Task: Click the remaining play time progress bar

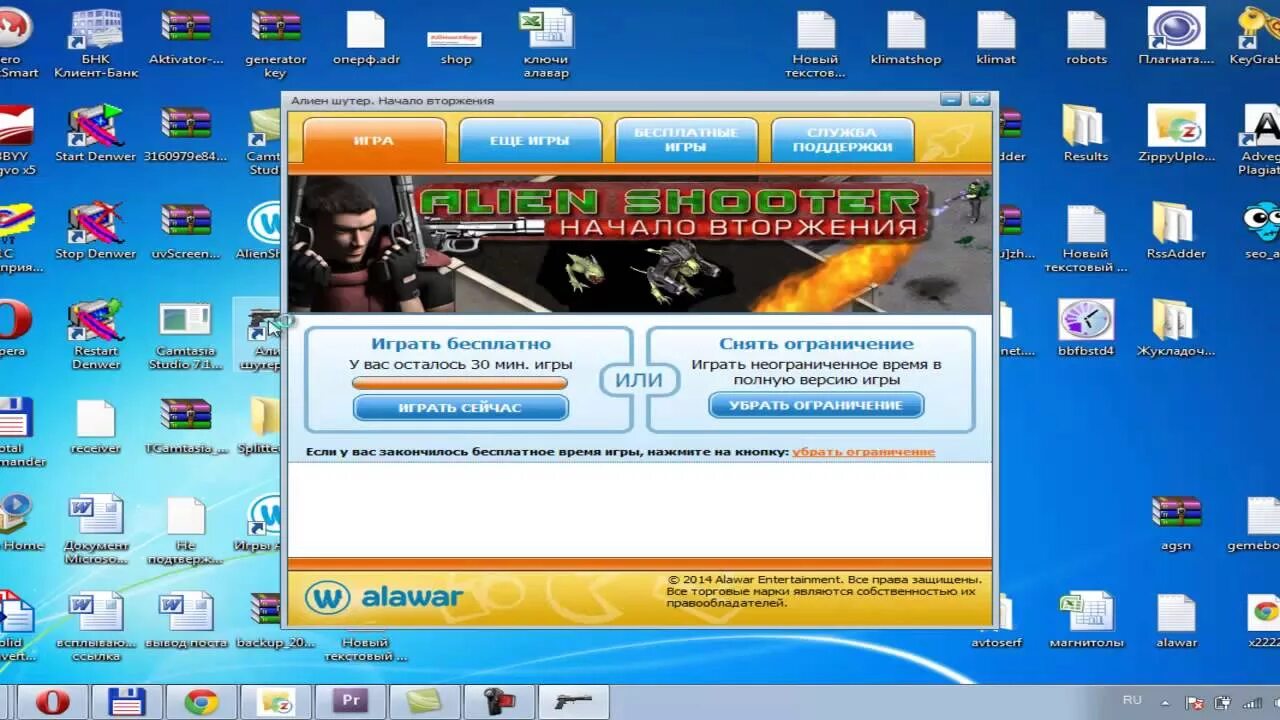Action: coord(460,382)
